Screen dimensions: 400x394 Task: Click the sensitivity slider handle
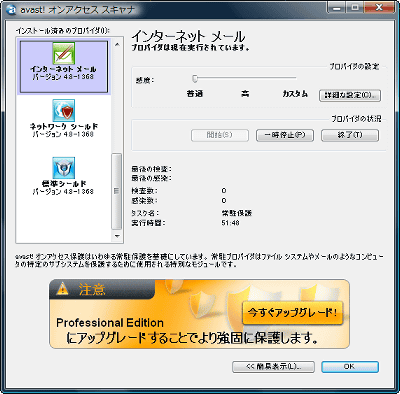195,79
